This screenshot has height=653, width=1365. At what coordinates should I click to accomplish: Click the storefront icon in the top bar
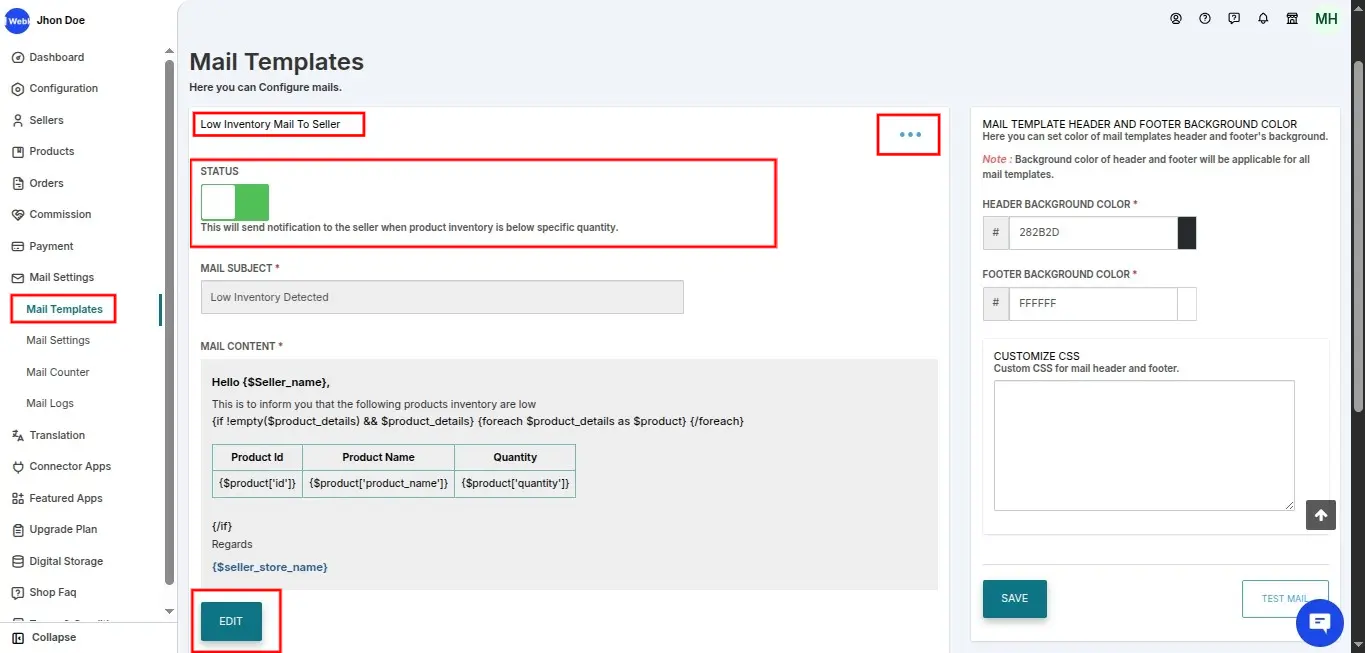click(1291, 18)
